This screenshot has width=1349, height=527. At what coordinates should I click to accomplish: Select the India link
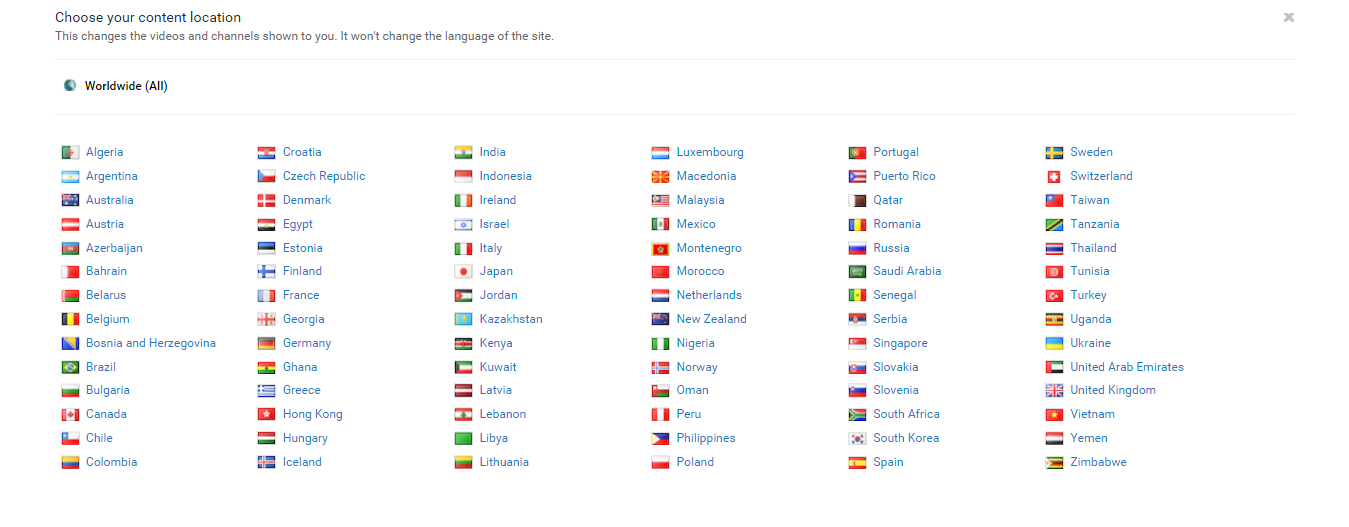492,152
